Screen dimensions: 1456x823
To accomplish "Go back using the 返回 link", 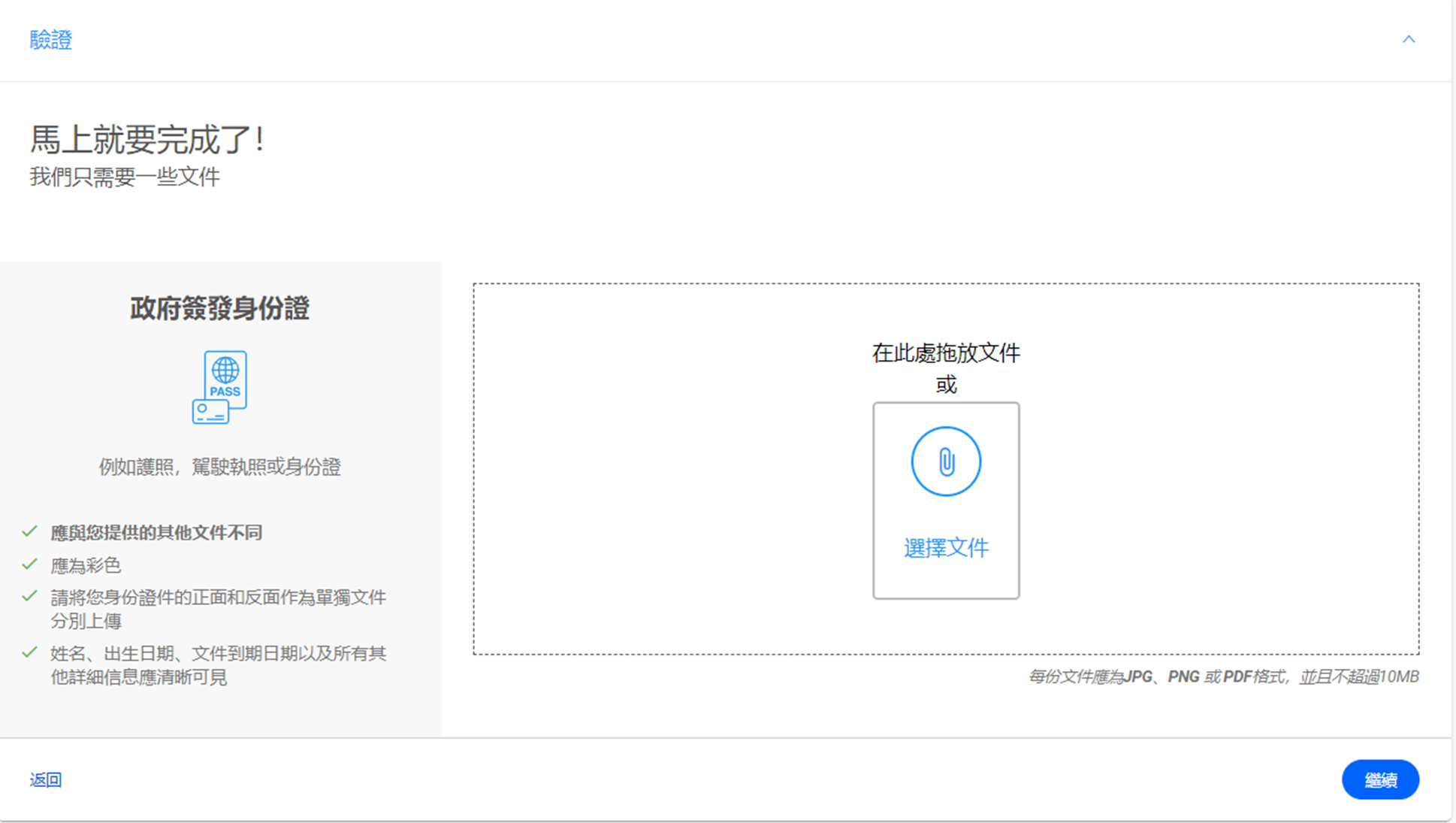I will pos(46,780).
